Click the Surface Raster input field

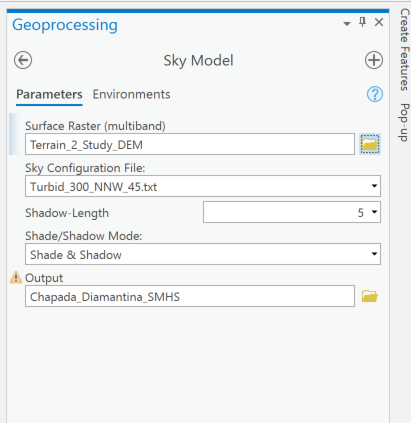coord(190,144)
